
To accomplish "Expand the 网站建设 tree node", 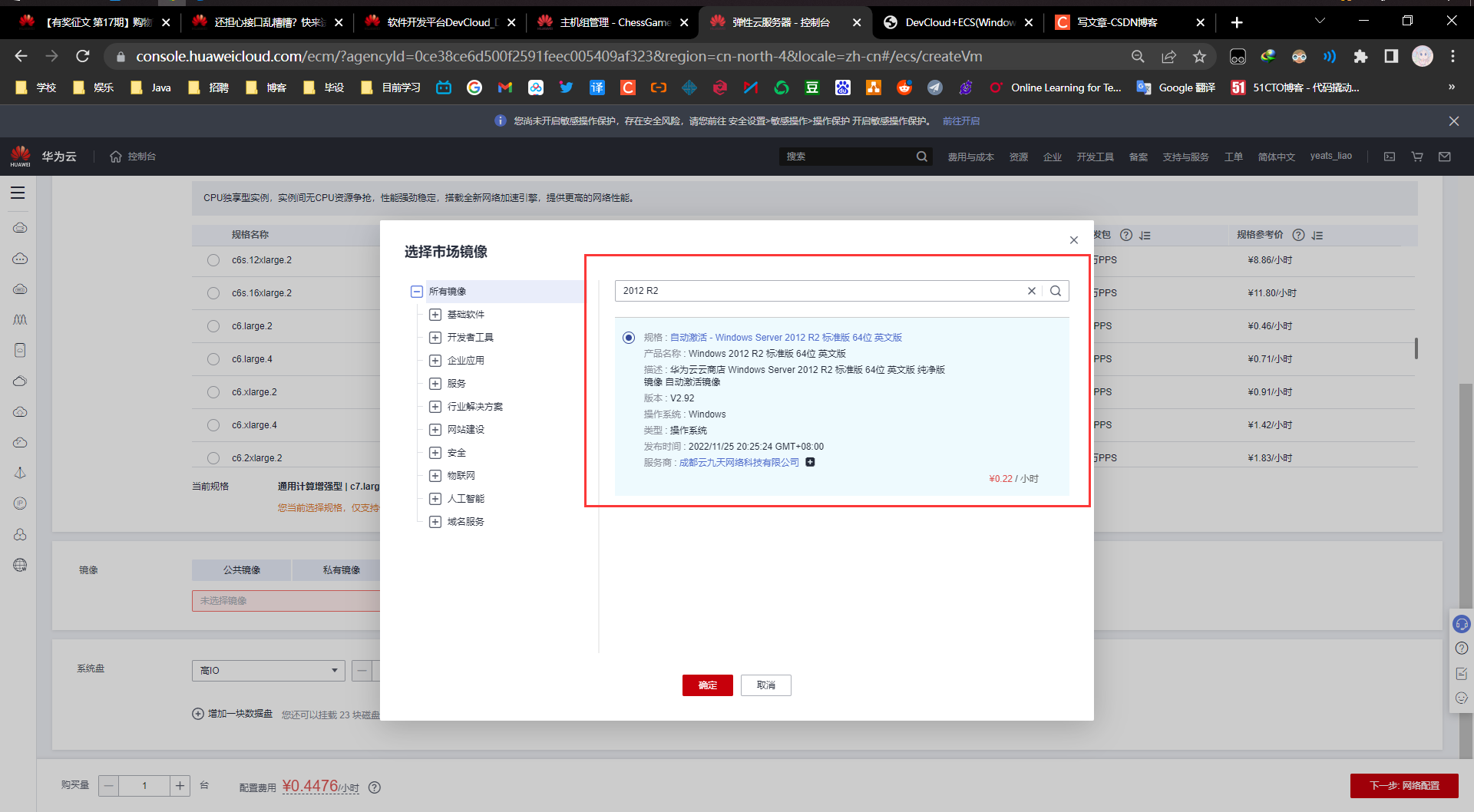I will (435, 430).
